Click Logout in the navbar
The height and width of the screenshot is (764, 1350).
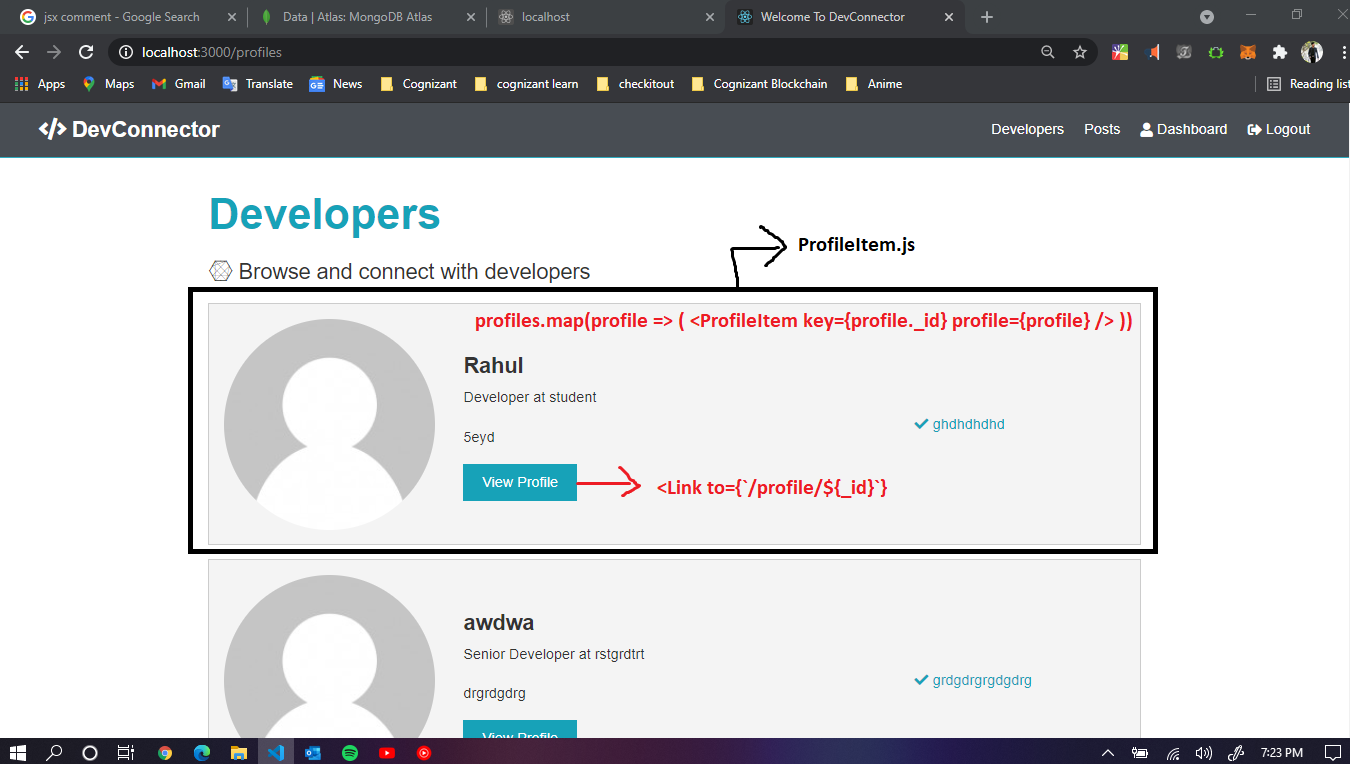point(1278,129)
